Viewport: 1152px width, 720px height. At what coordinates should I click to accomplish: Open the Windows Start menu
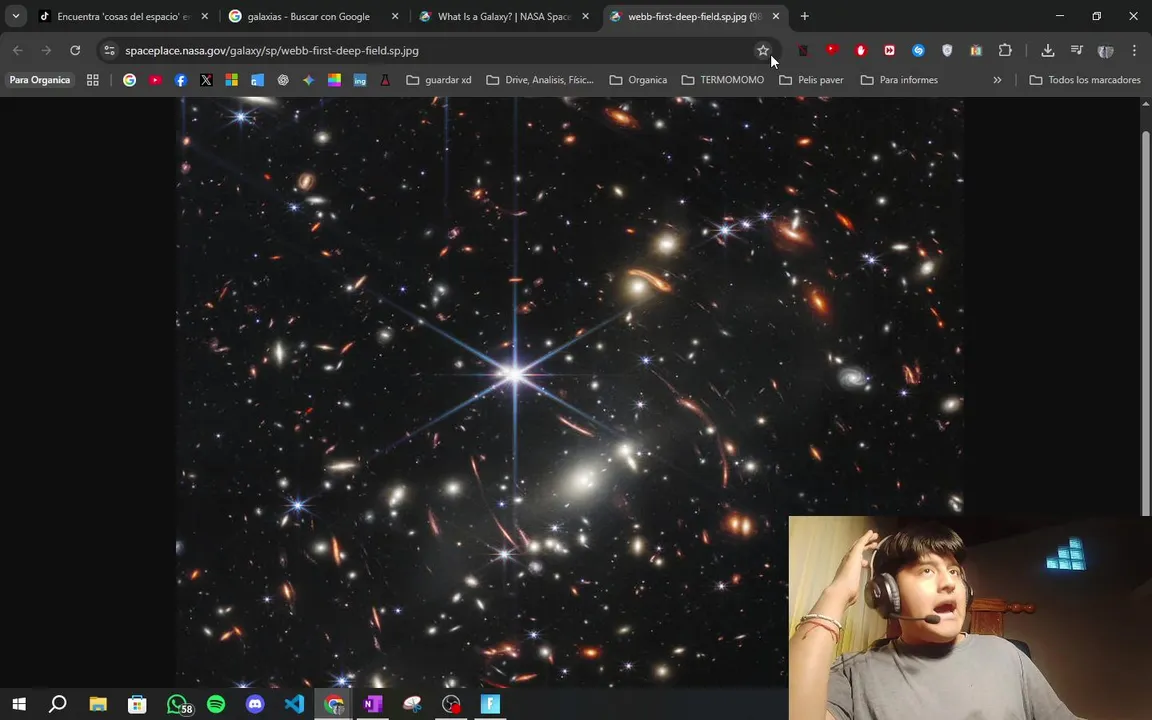18,704
